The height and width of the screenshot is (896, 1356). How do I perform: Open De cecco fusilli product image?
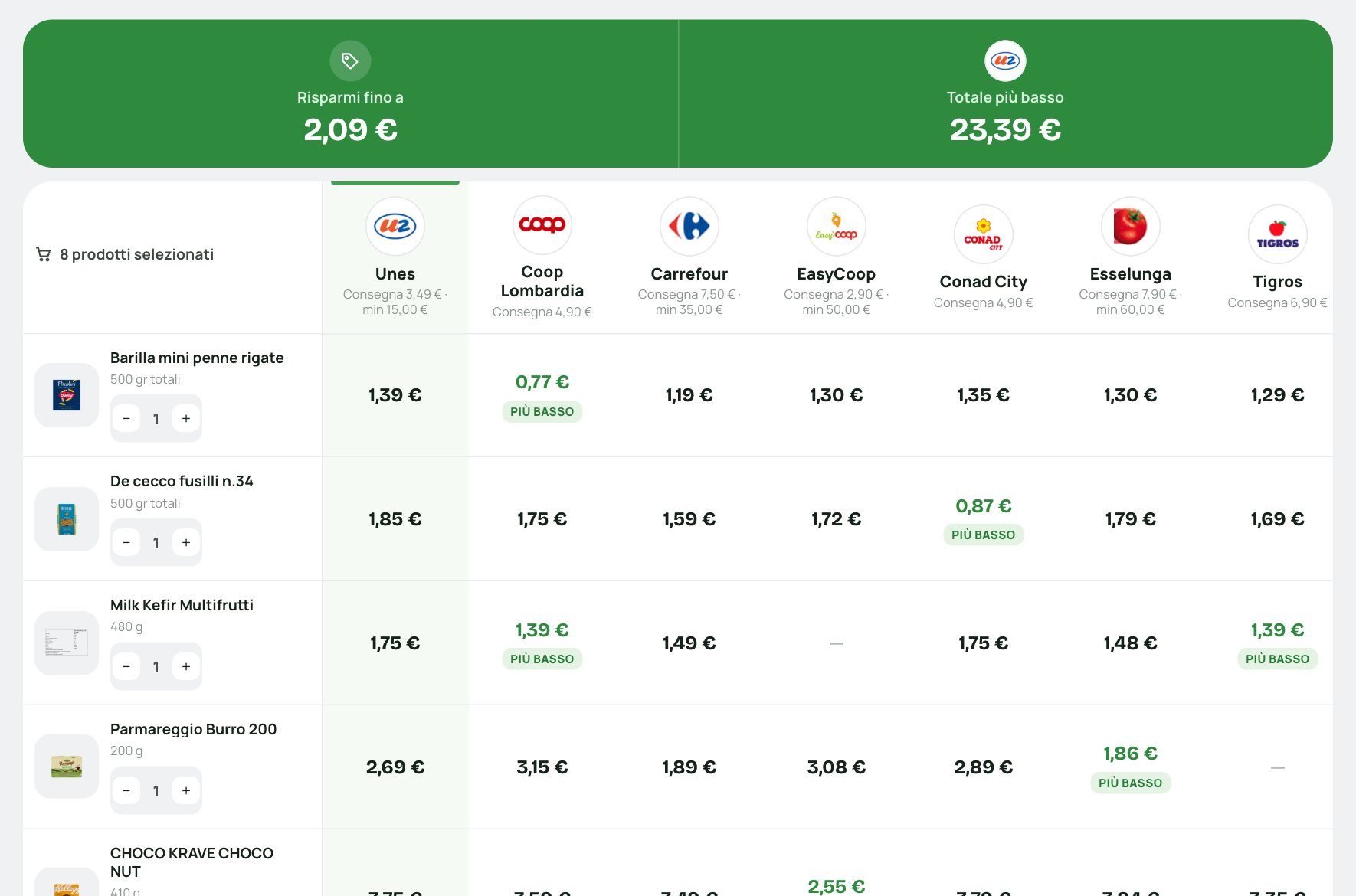[x=67, y=519]
